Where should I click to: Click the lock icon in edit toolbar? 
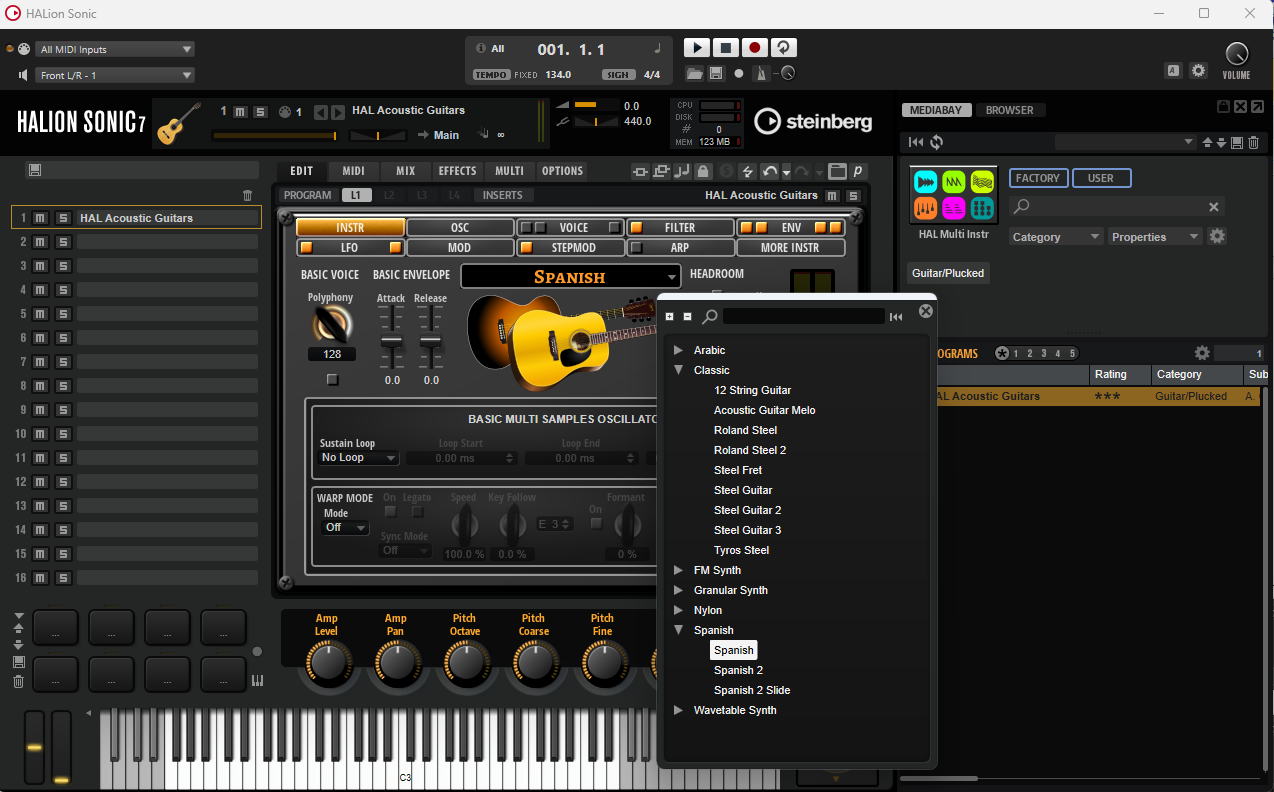703,171
